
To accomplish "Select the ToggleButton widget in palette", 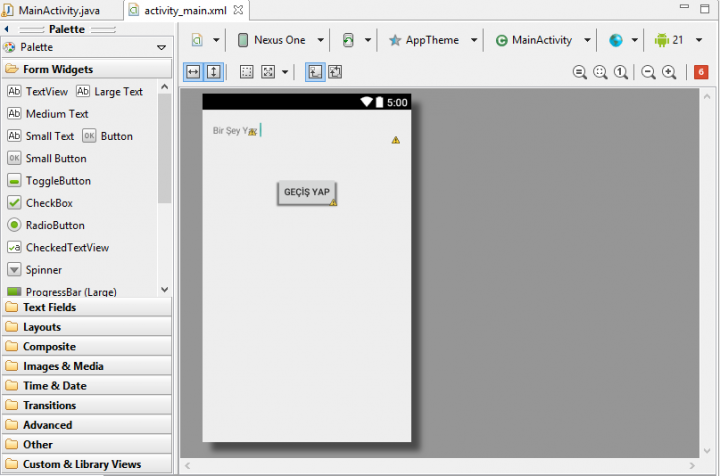I will [x=58, y=181].
